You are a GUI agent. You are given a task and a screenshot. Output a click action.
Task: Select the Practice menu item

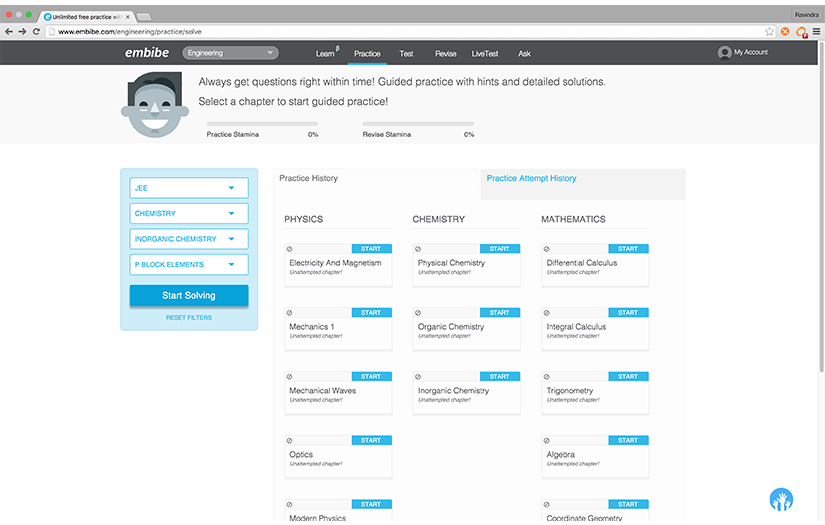click(x=367, y=54)
